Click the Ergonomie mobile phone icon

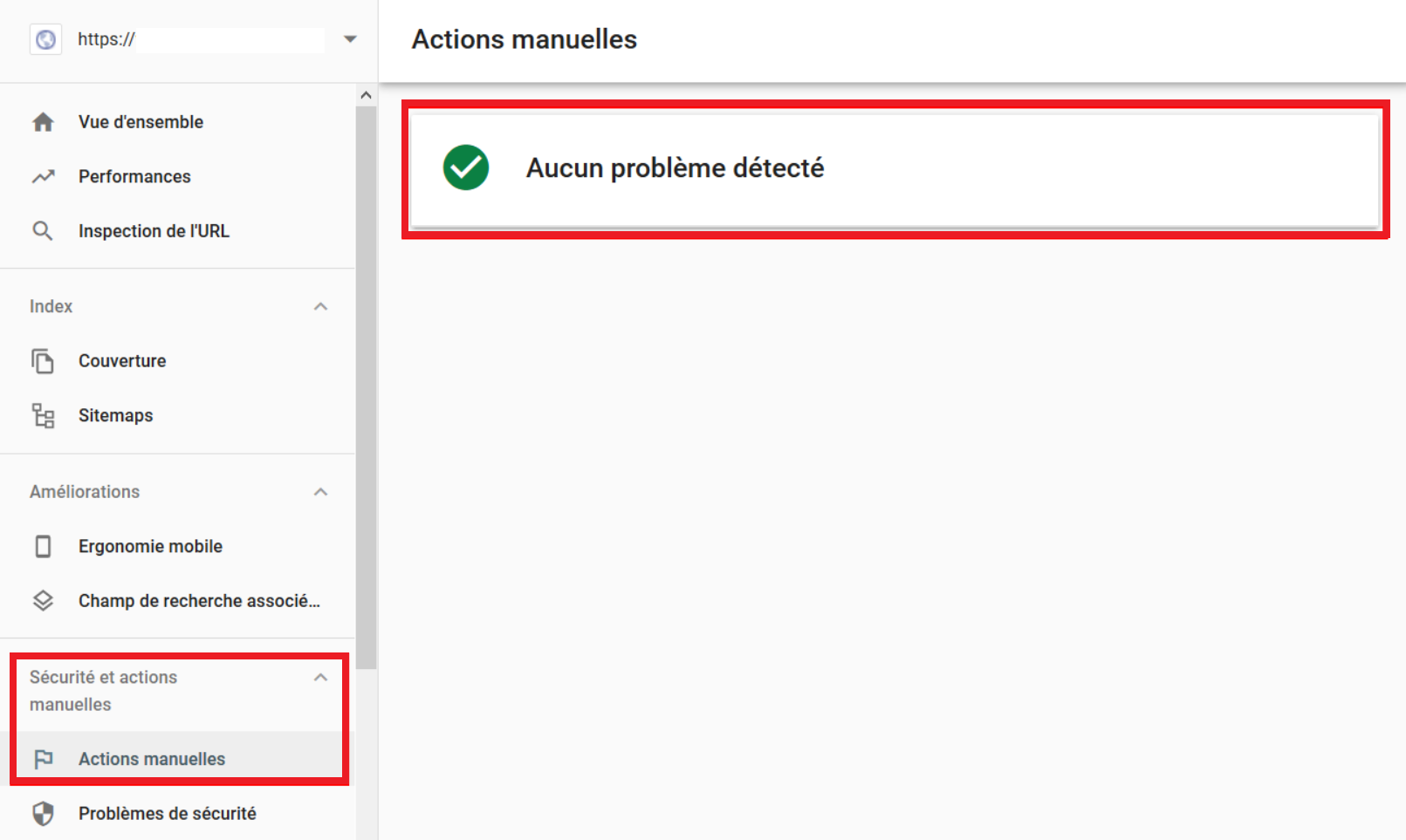point(43,546)
